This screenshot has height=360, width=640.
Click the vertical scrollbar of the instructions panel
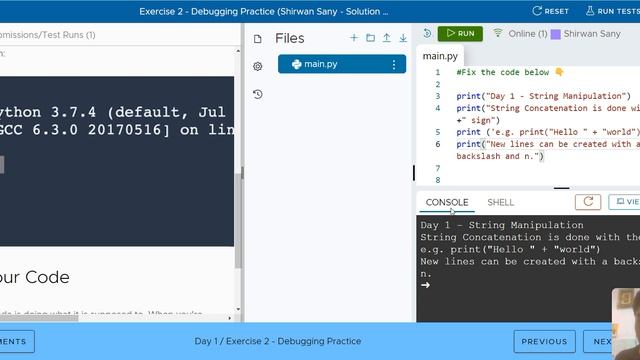pos(238,220)
